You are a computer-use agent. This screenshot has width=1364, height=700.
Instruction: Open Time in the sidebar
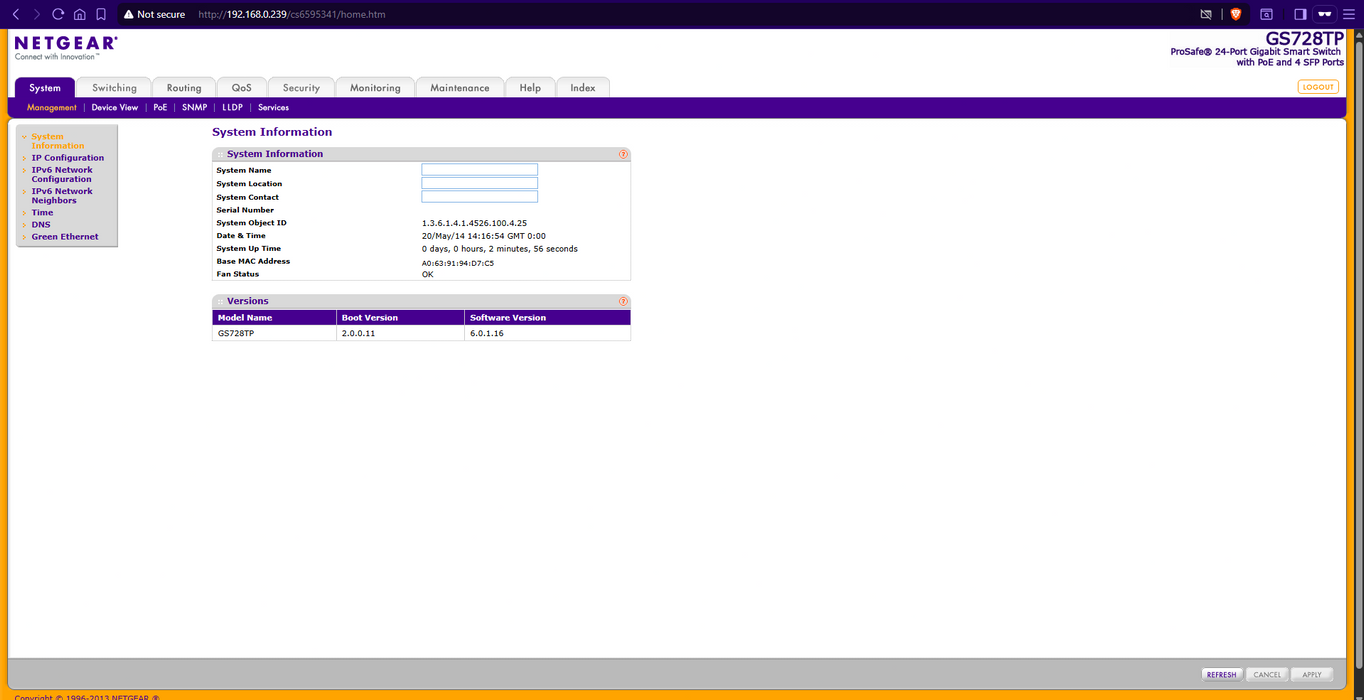click(x=42, y=213)
